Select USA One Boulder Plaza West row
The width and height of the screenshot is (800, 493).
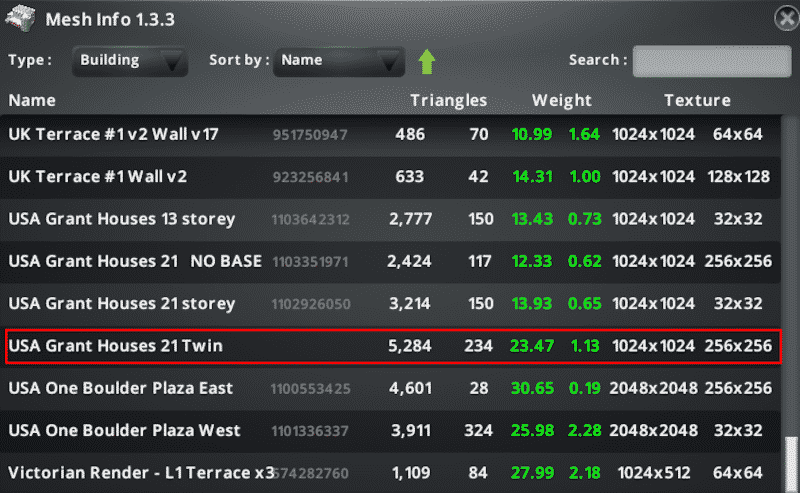390,431
